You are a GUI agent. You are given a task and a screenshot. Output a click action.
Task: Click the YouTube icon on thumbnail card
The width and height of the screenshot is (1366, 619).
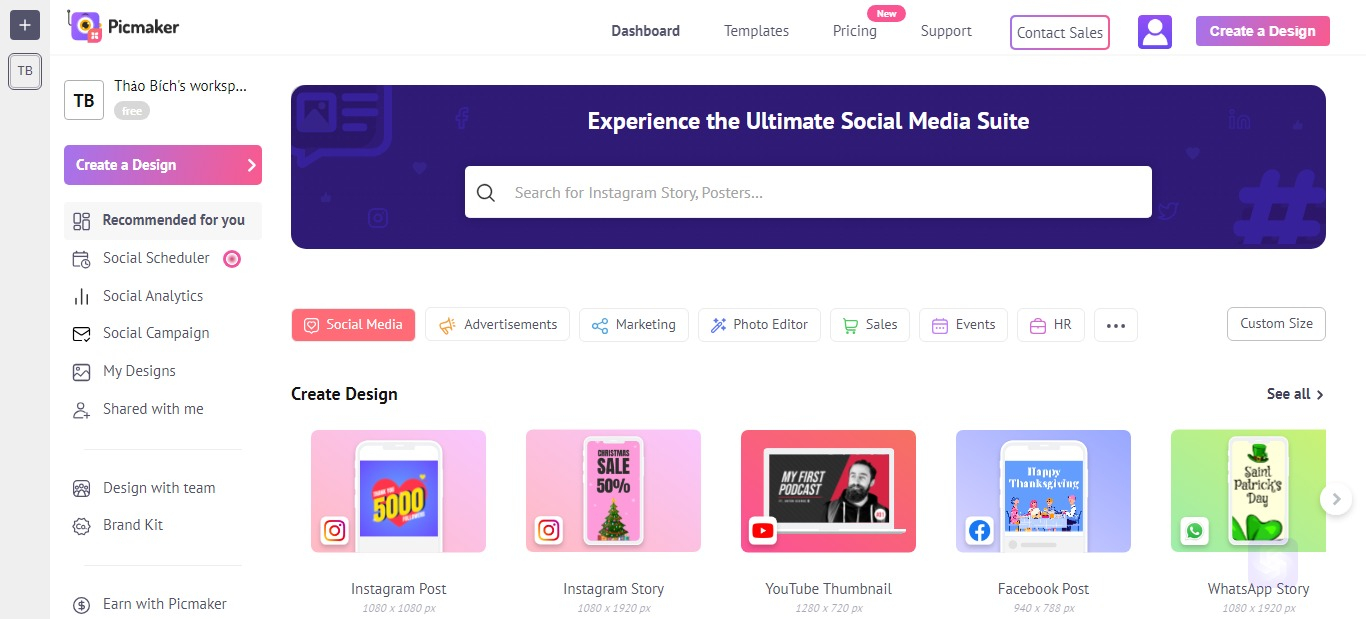pos(763,530)
